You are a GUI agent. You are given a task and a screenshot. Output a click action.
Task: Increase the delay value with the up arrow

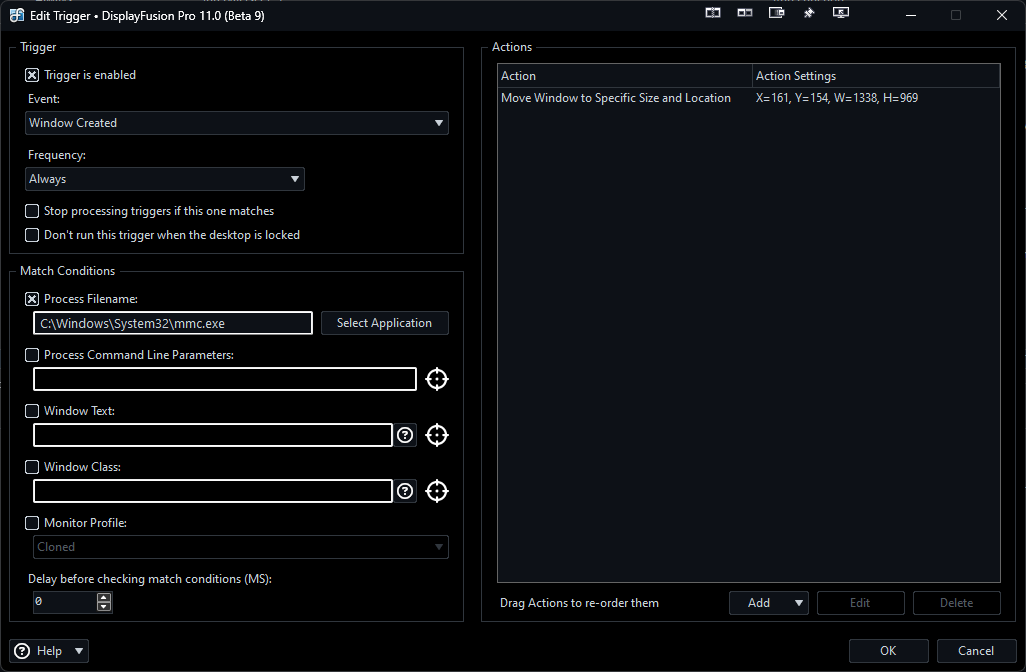click(104, 598)
